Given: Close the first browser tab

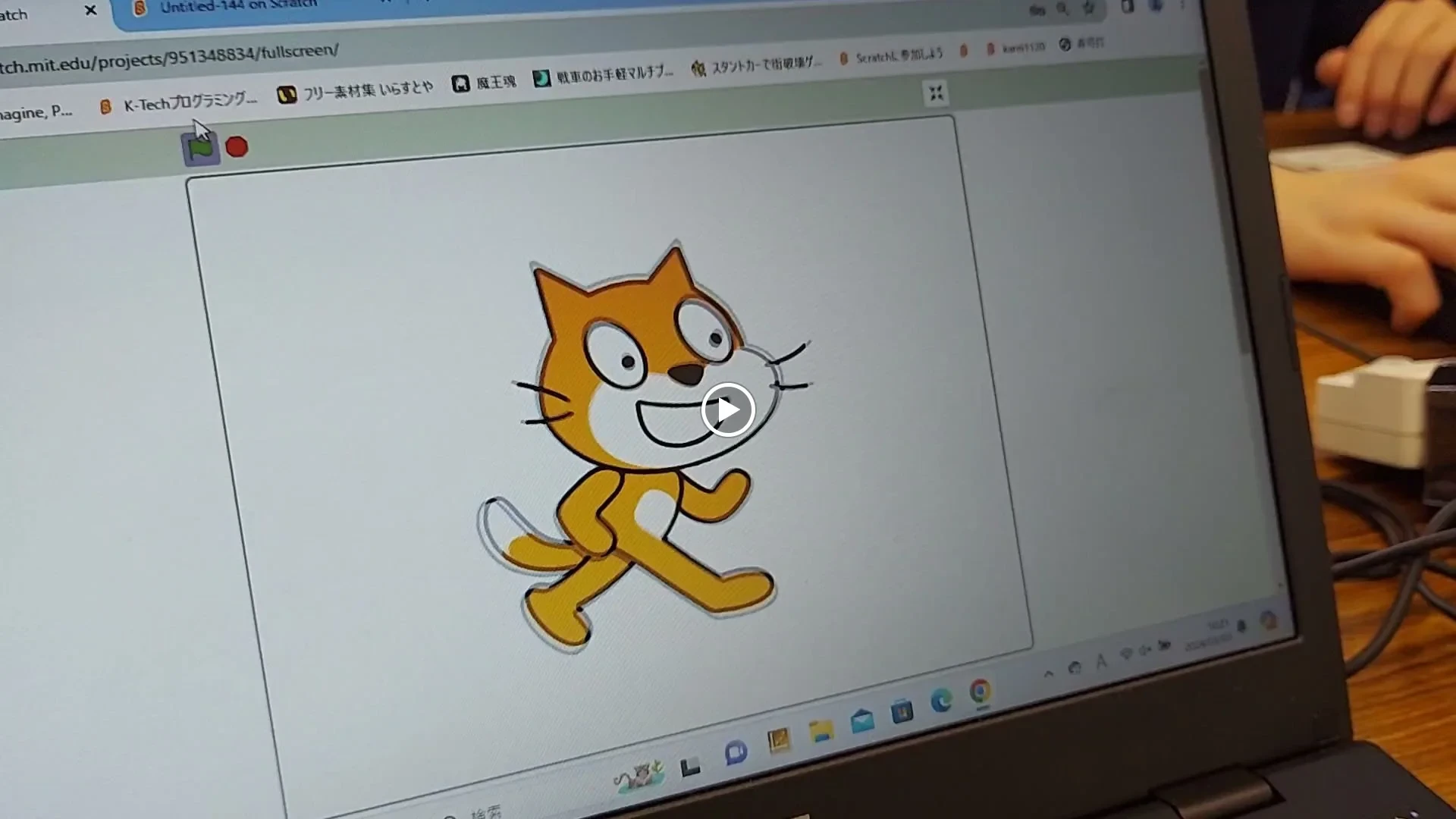Looking at the screenshot, I should click(90, 11).
